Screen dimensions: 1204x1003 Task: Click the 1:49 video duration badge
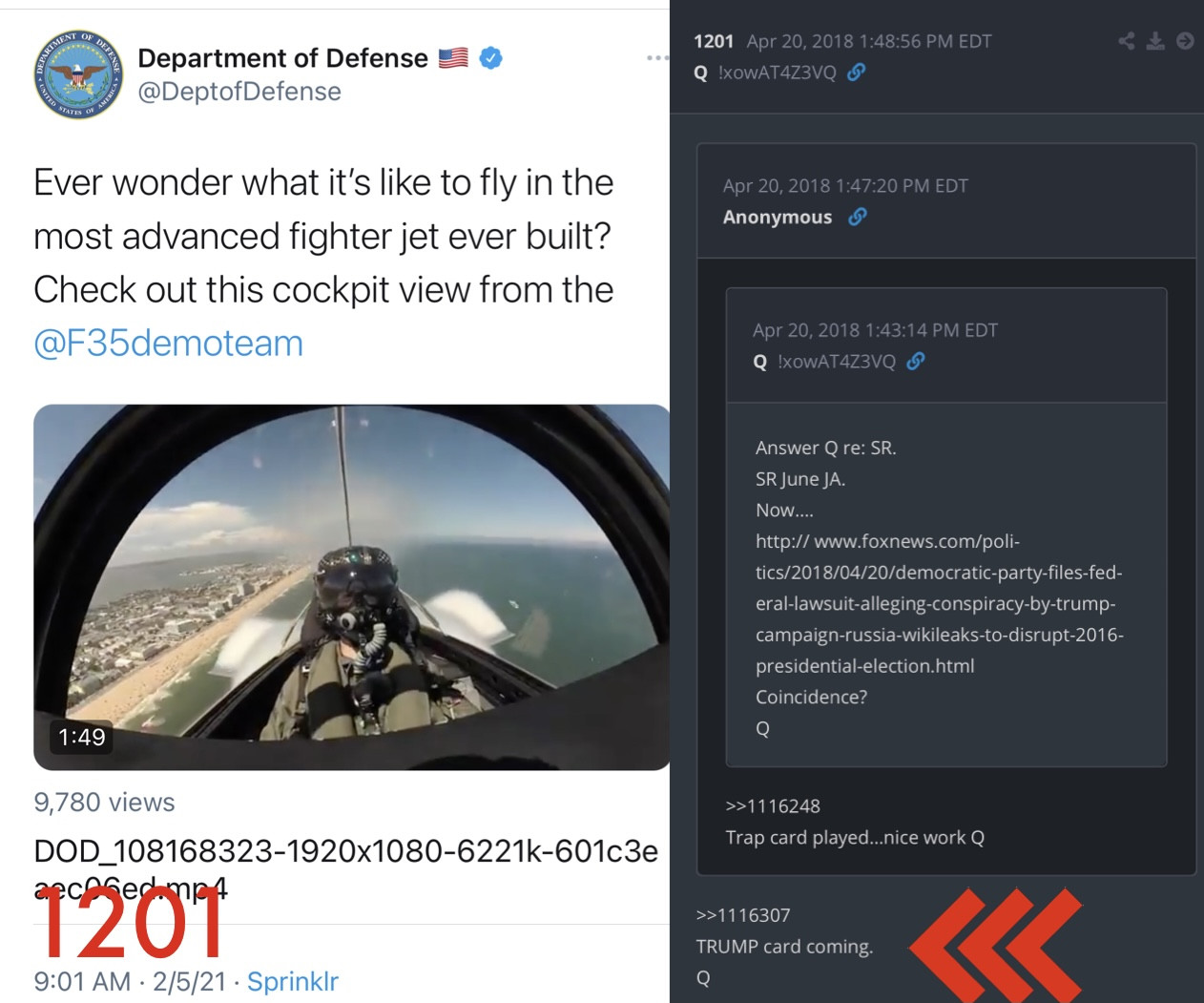pos(81,737)
